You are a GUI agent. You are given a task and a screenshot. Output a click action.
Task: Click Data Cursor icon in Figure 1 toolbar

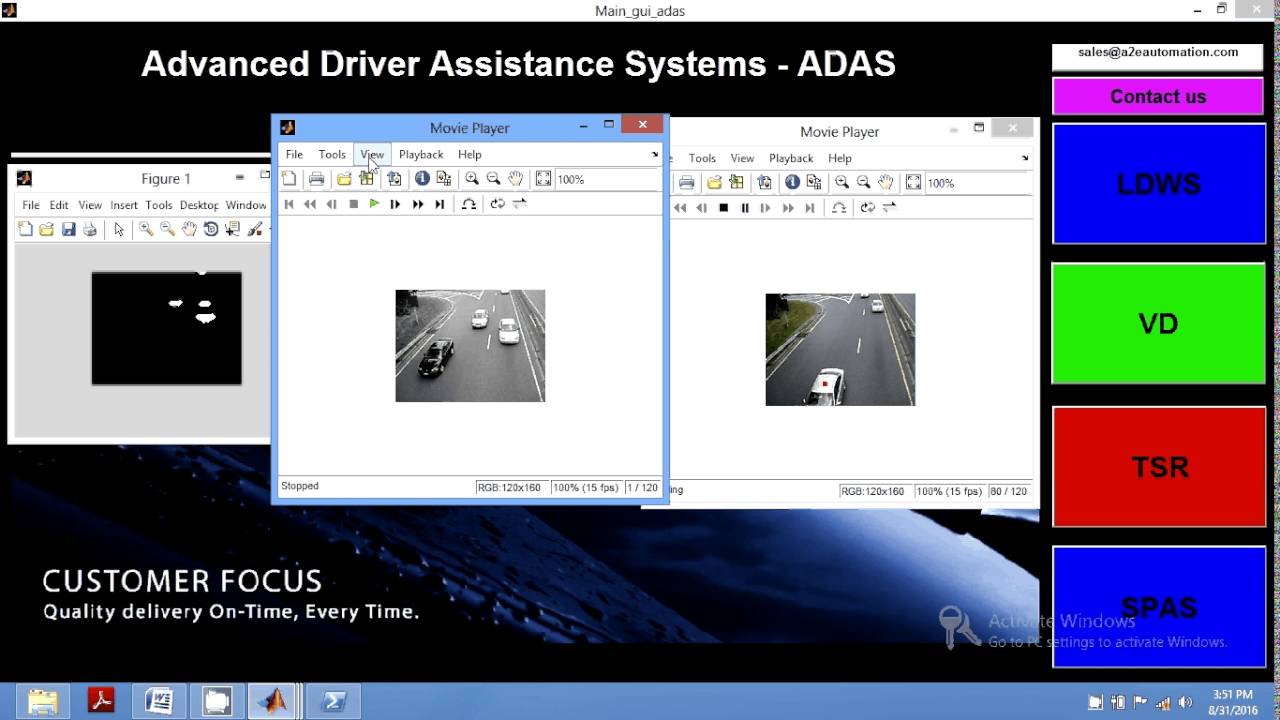(x=233, y=229)
